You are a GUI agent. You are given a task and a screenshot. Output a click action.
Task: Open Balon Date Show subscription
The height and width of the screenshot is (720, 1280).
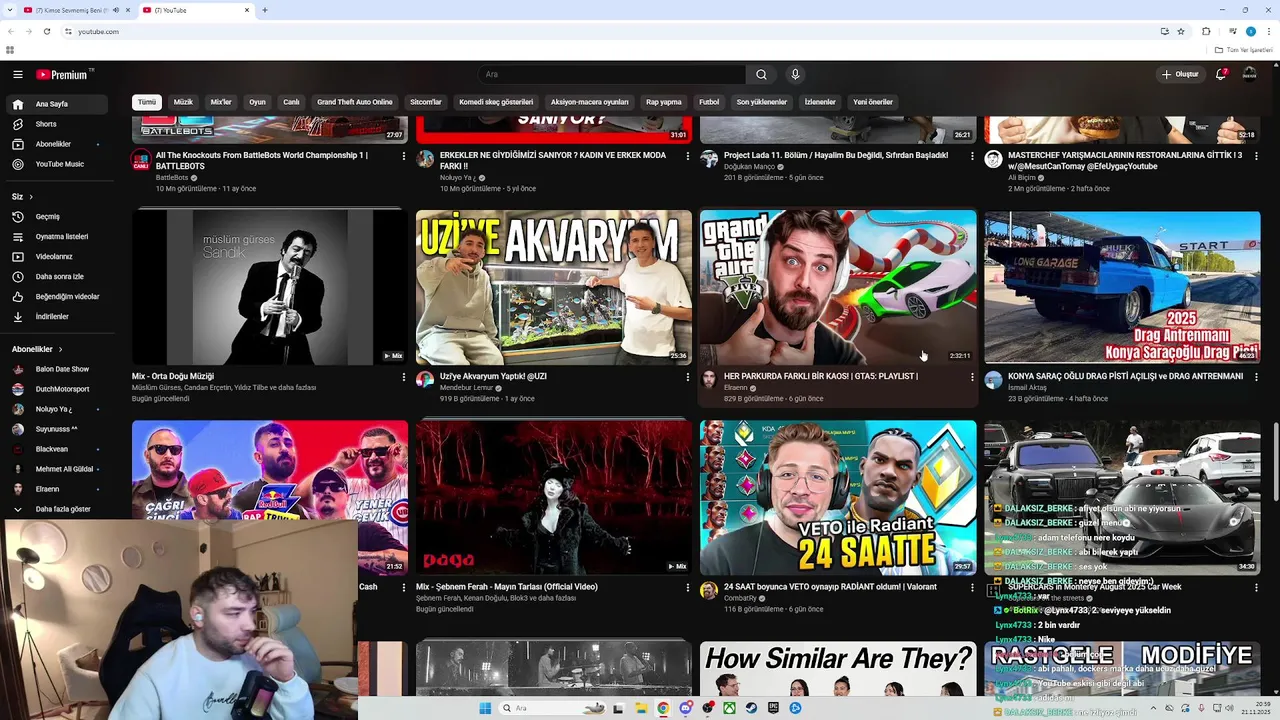click(x=59, y=369)
